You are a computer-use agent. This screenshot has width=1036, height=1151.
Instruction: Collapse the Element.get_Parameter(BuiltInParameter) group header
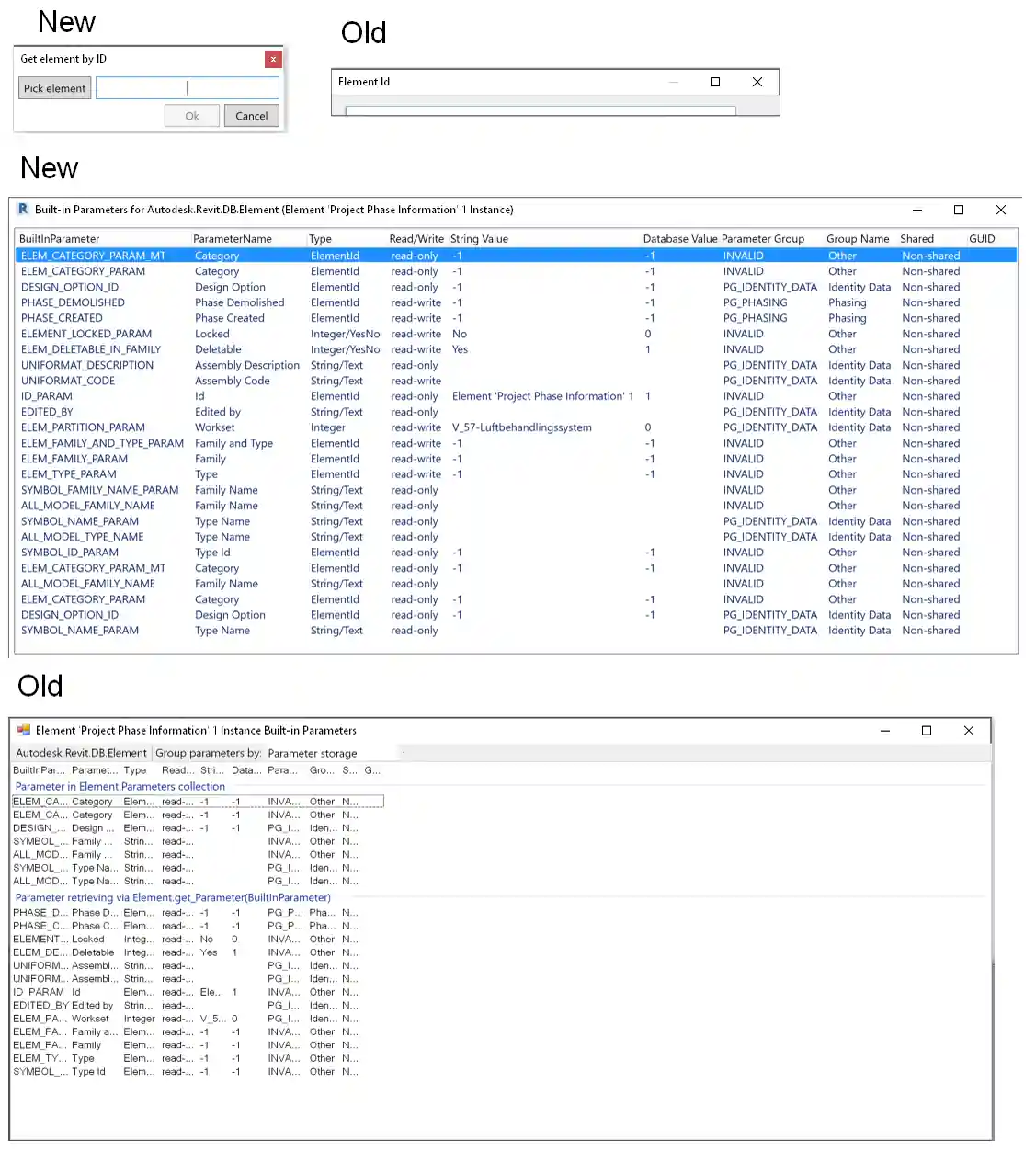pyautogui.click(x=173, y=898)
